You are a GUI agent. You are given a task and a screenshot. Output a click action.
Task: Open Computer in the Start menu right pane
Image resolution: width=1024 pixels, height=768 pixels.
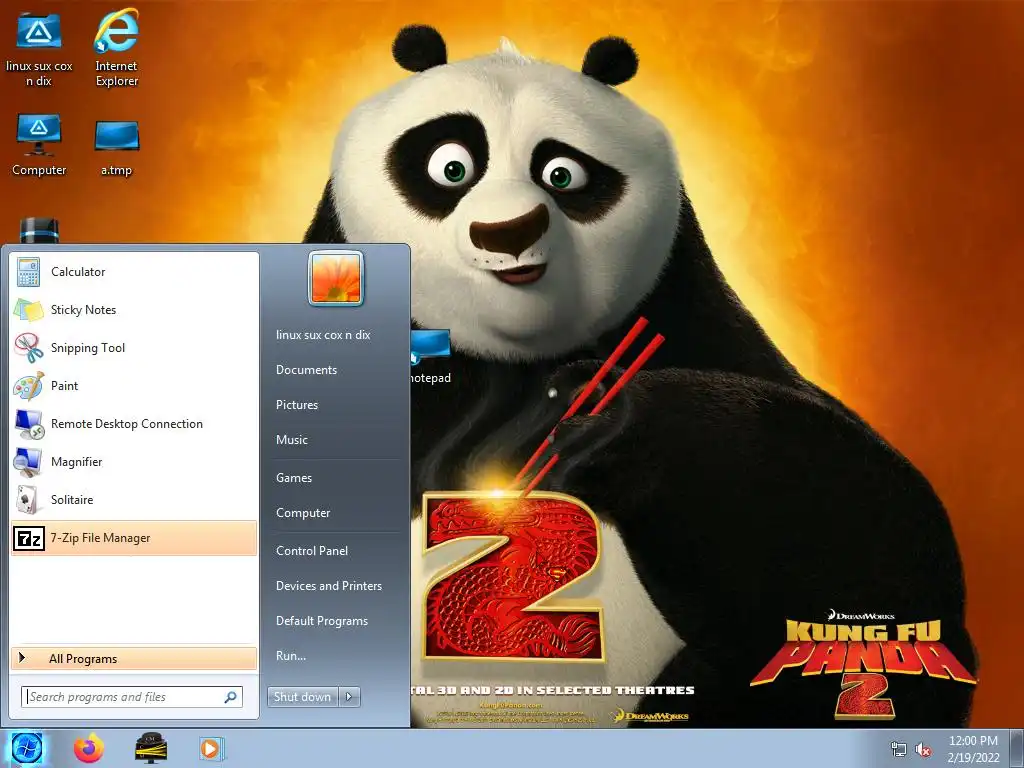point(302,513)
